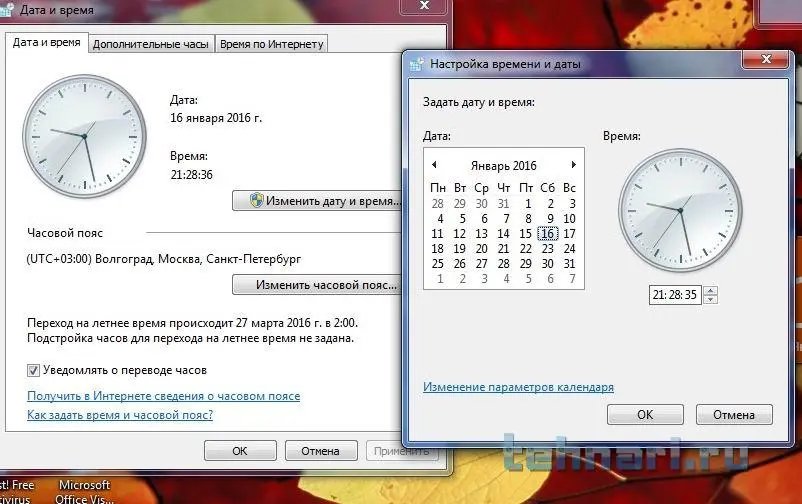
Task: Select greyed December 28 in calendar
Action: (437, 204)
